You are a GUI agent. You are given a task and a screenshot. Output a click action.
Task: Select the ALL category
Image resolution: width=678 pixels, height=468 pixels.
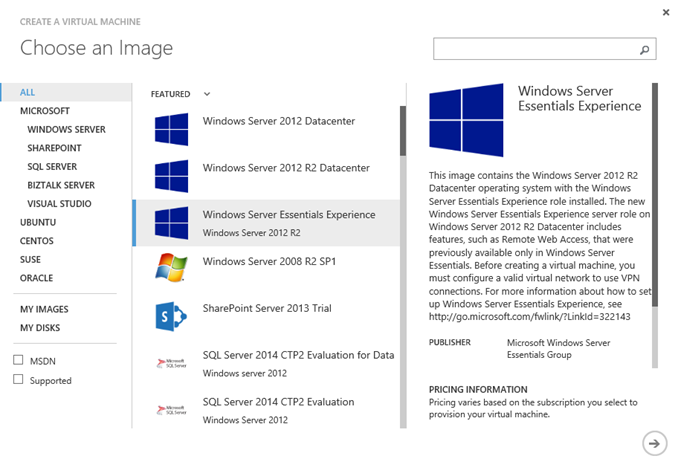[x=66, y=92]
